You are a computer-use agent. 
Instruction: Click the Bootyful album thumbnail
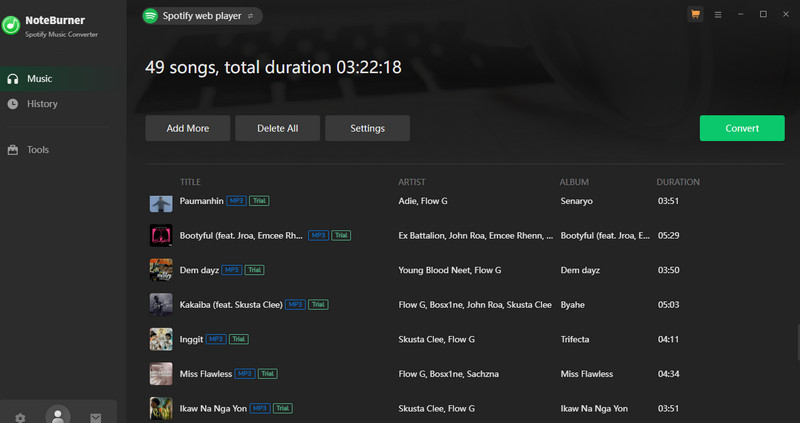161,235
